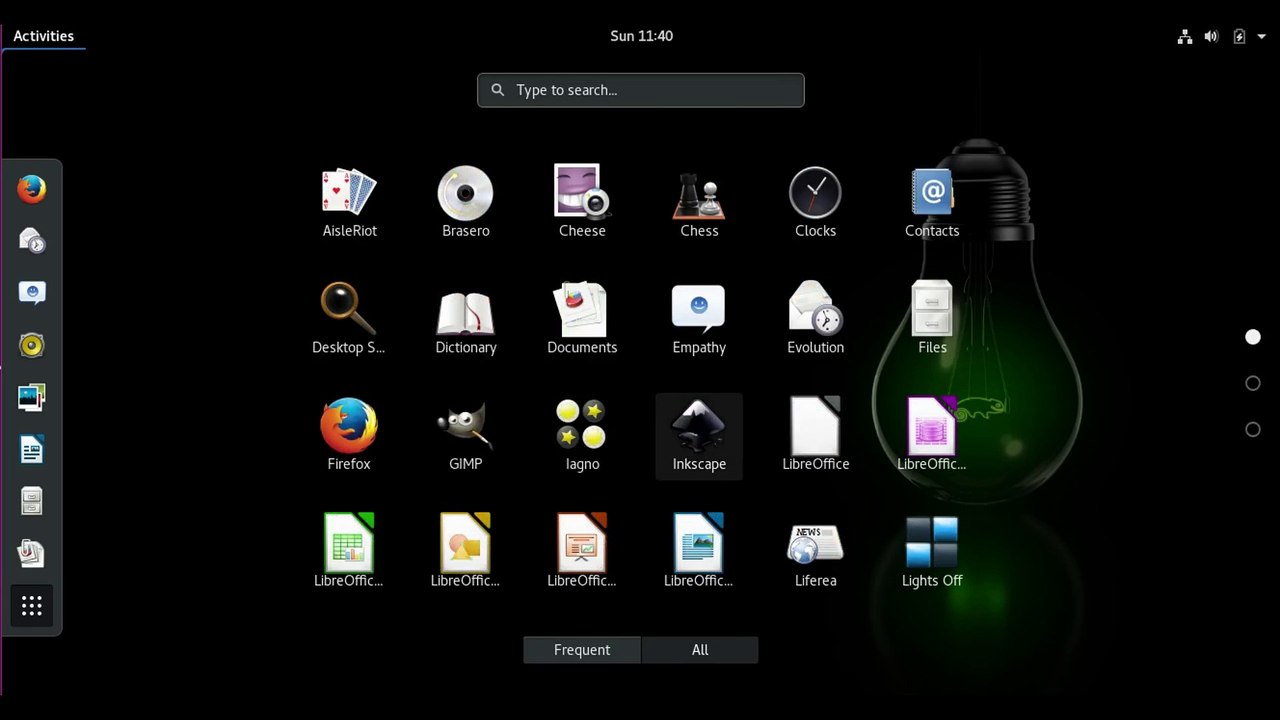Toggle the Show Applications grid button
This screenshot has height=720, width=1280.
(32, 605)
